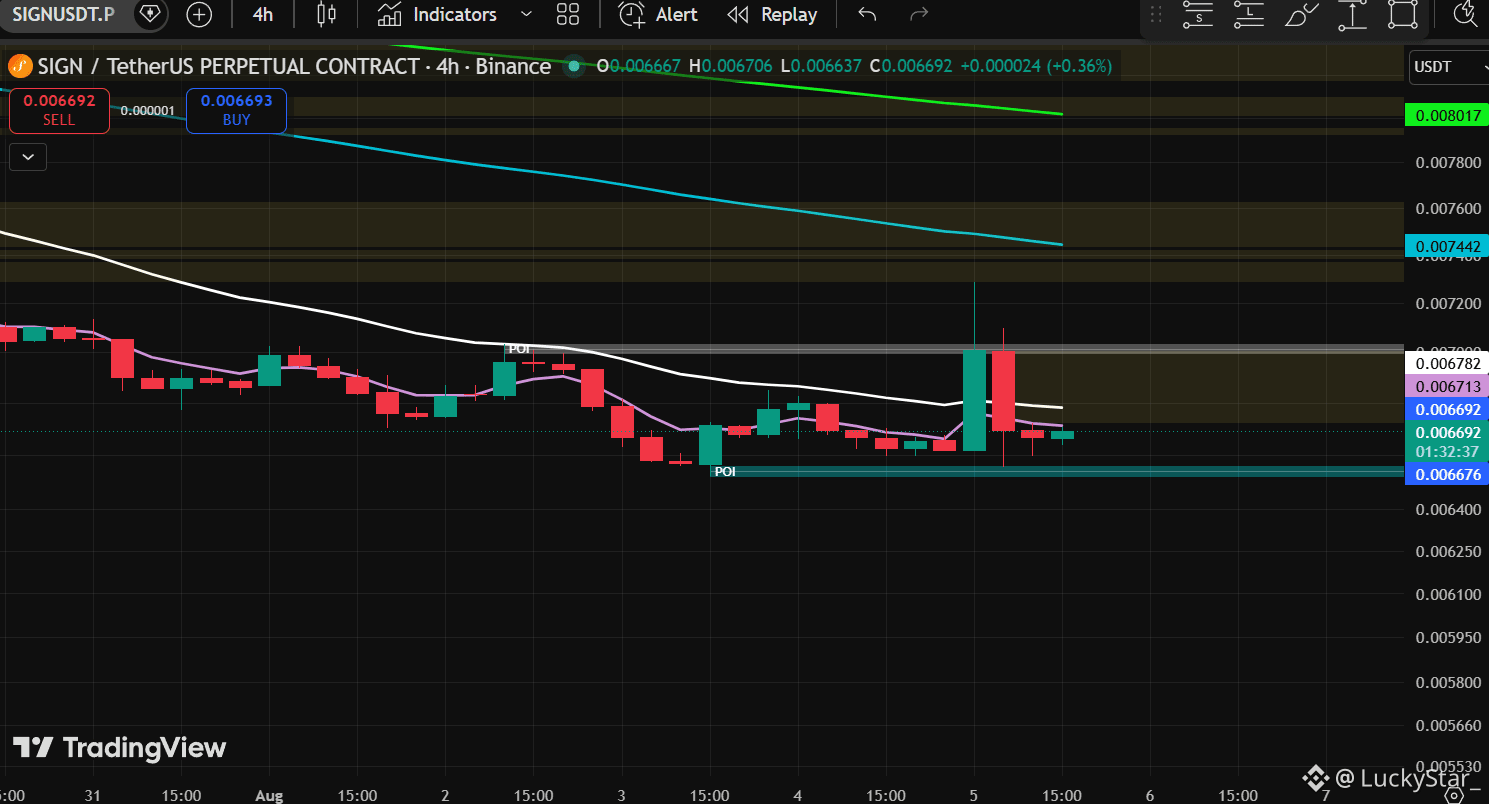The image size is (1489, 804).
Task: Click the opening value O0.006667
Action: click(638, 66)
